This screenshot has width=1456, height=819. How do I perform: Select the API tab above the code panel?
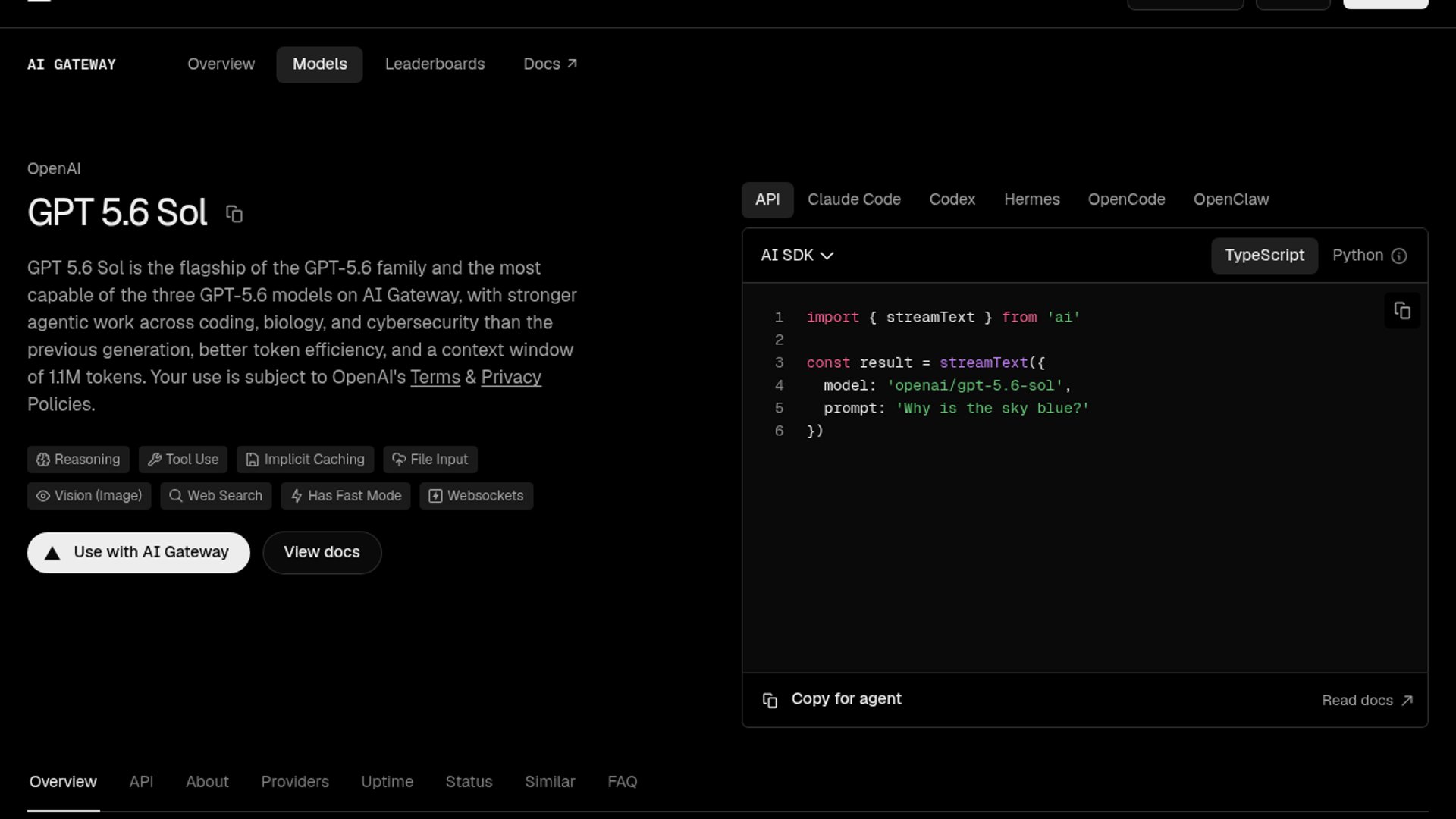tap(767, 200)
